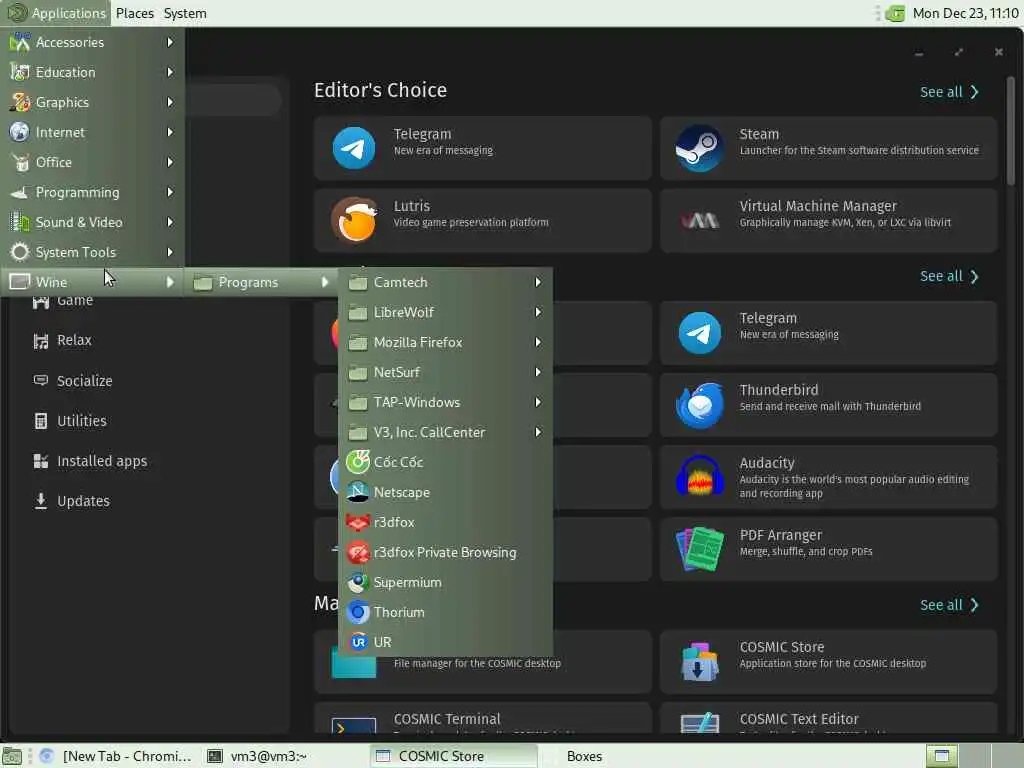Screen dimensions: 1024x768
Task: Expand the Mozilla Firefox folder submenu
Action: point(445,342)
